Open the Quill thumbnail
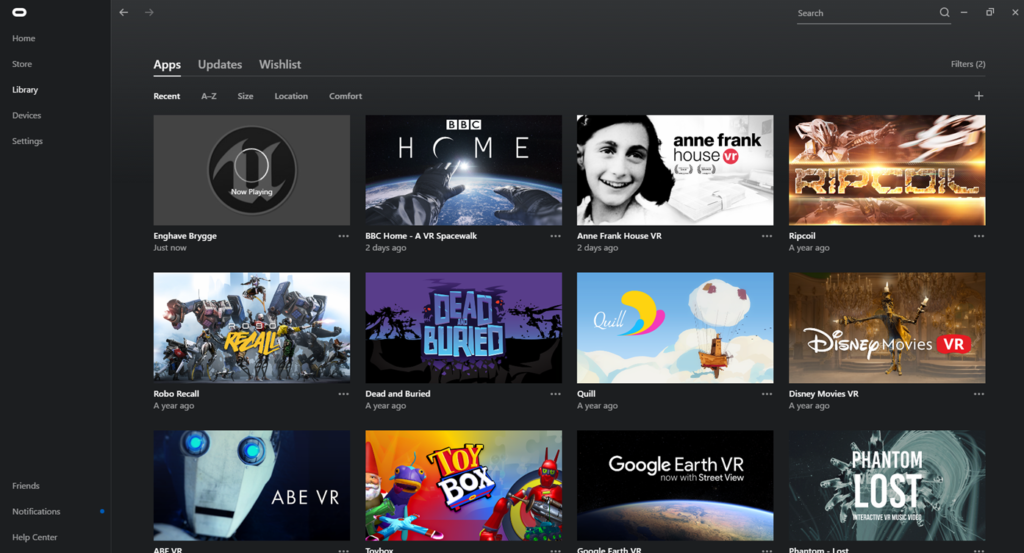1024x553 pixels. [x=675, y=328]
